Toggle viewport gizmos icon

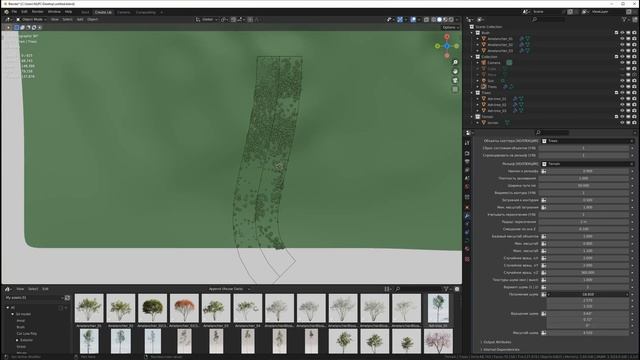click(x=400, y=19)
